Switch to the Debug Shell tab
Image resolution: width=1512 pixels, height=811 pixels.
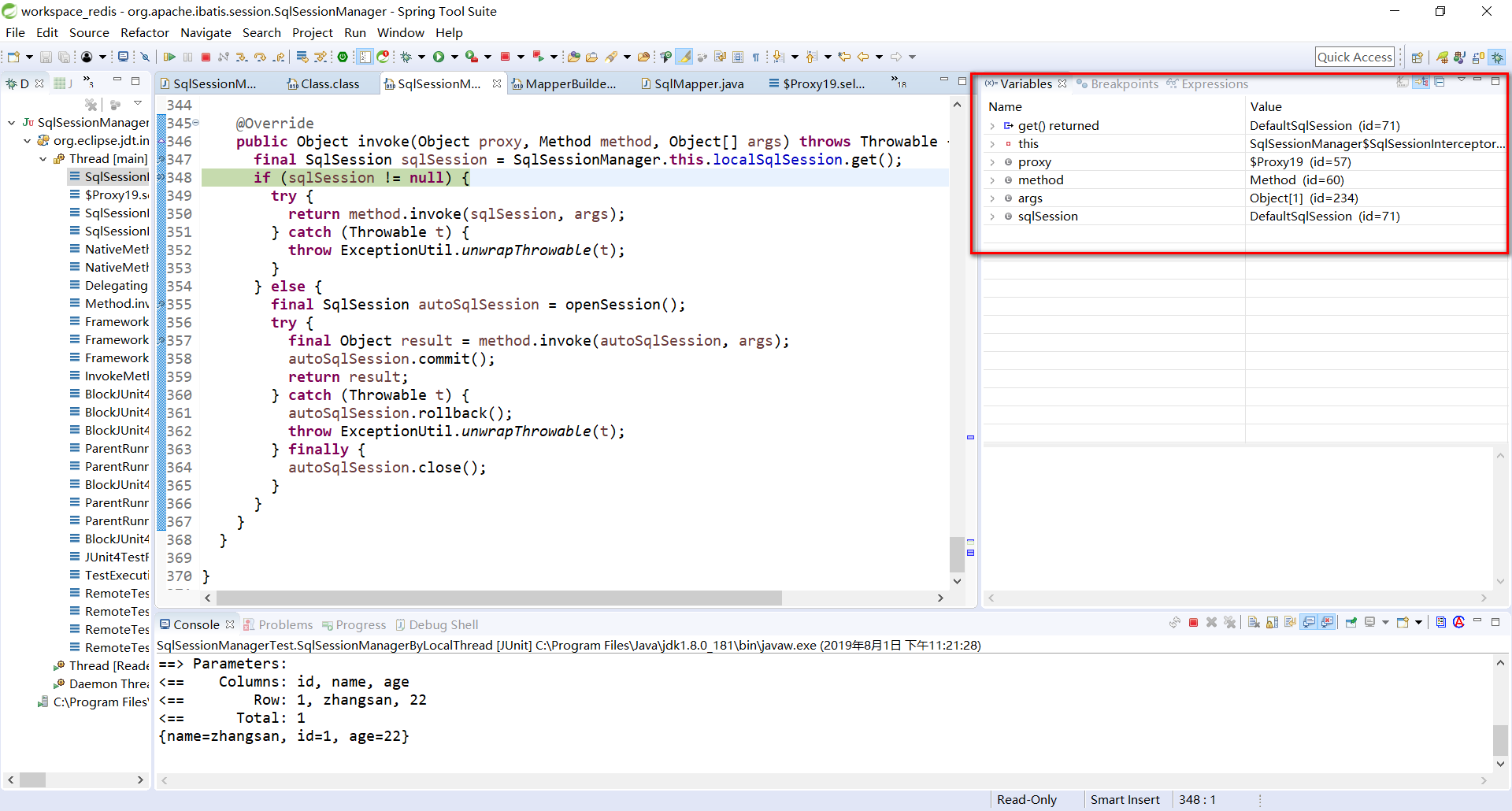pos(437,624)
